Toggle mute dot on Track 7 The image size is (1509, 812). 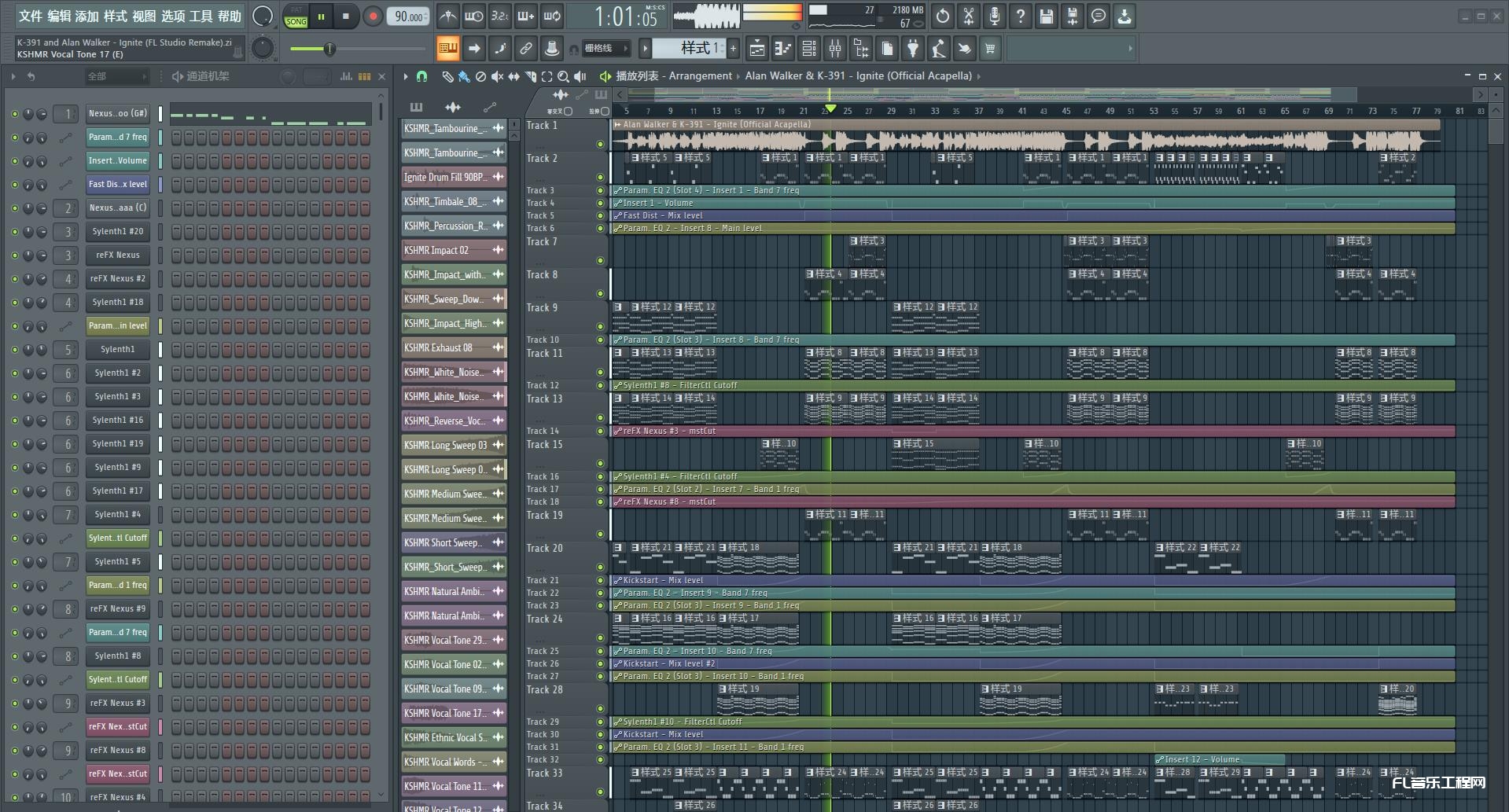pos(601,261)
